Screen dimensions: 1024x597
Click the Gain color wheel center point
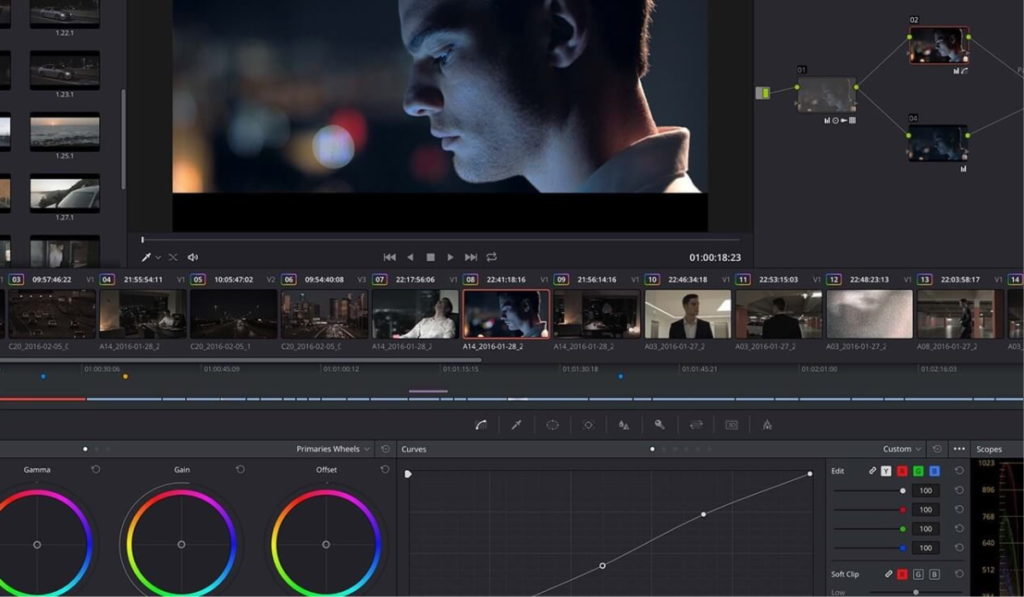[x=182, y=544]
